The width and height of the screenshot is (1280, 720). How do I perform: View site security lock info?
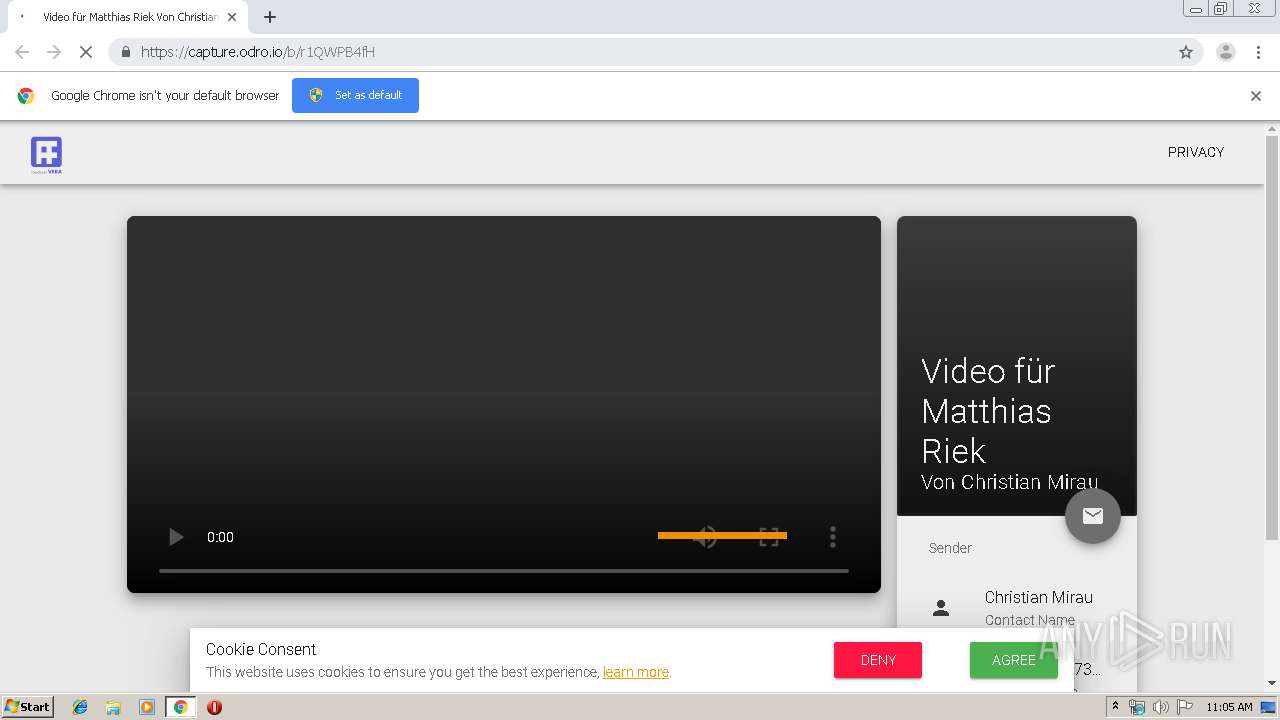126,52
